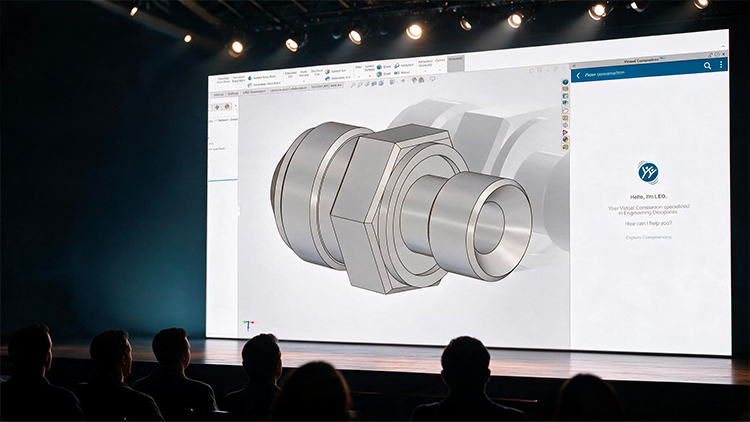Screen dimensions: 750x422
Task: Expand the Fillet button dropdown arrow
Action: tap(359, 77)
